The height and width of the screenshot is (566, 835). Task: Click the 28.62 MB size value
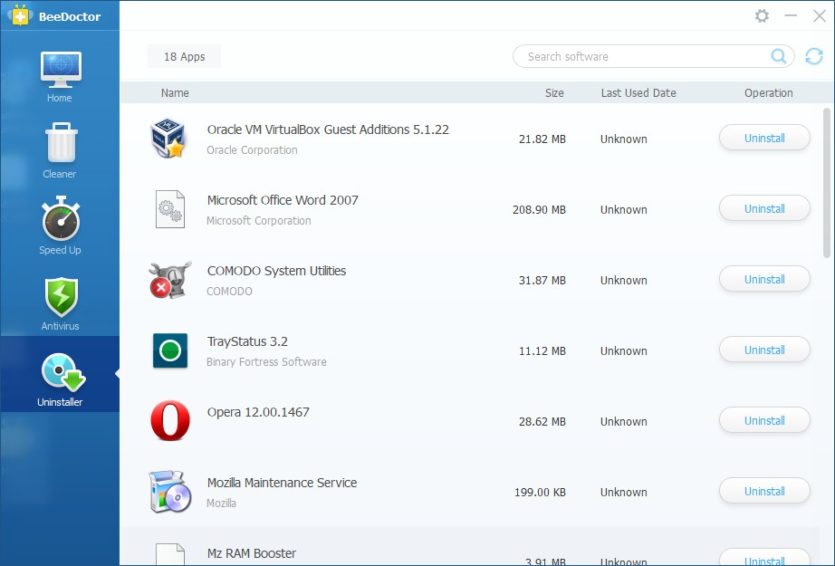click(542, 422)
